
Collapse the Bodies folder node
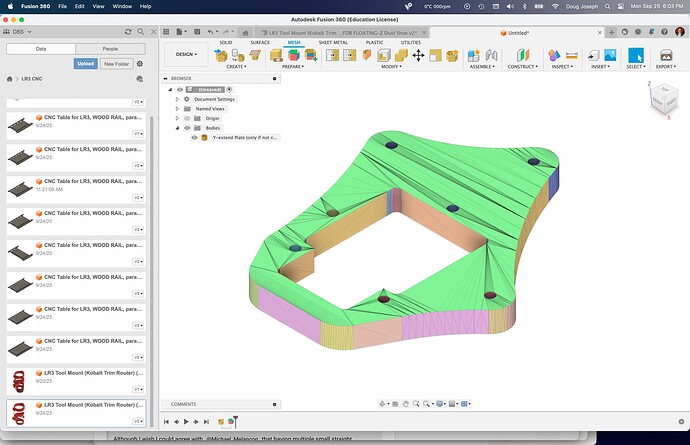point(177,128)
